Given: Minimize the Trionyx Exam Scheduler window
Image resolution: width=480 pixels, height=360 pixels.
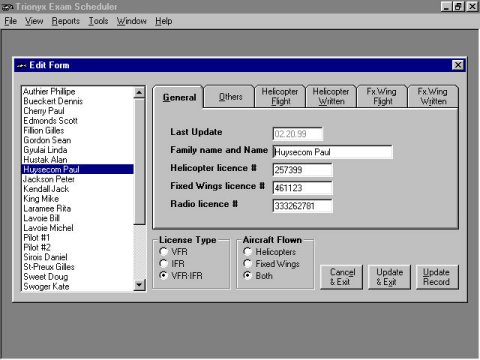Looking at the screenshot, I should click(x=446, y=6).
